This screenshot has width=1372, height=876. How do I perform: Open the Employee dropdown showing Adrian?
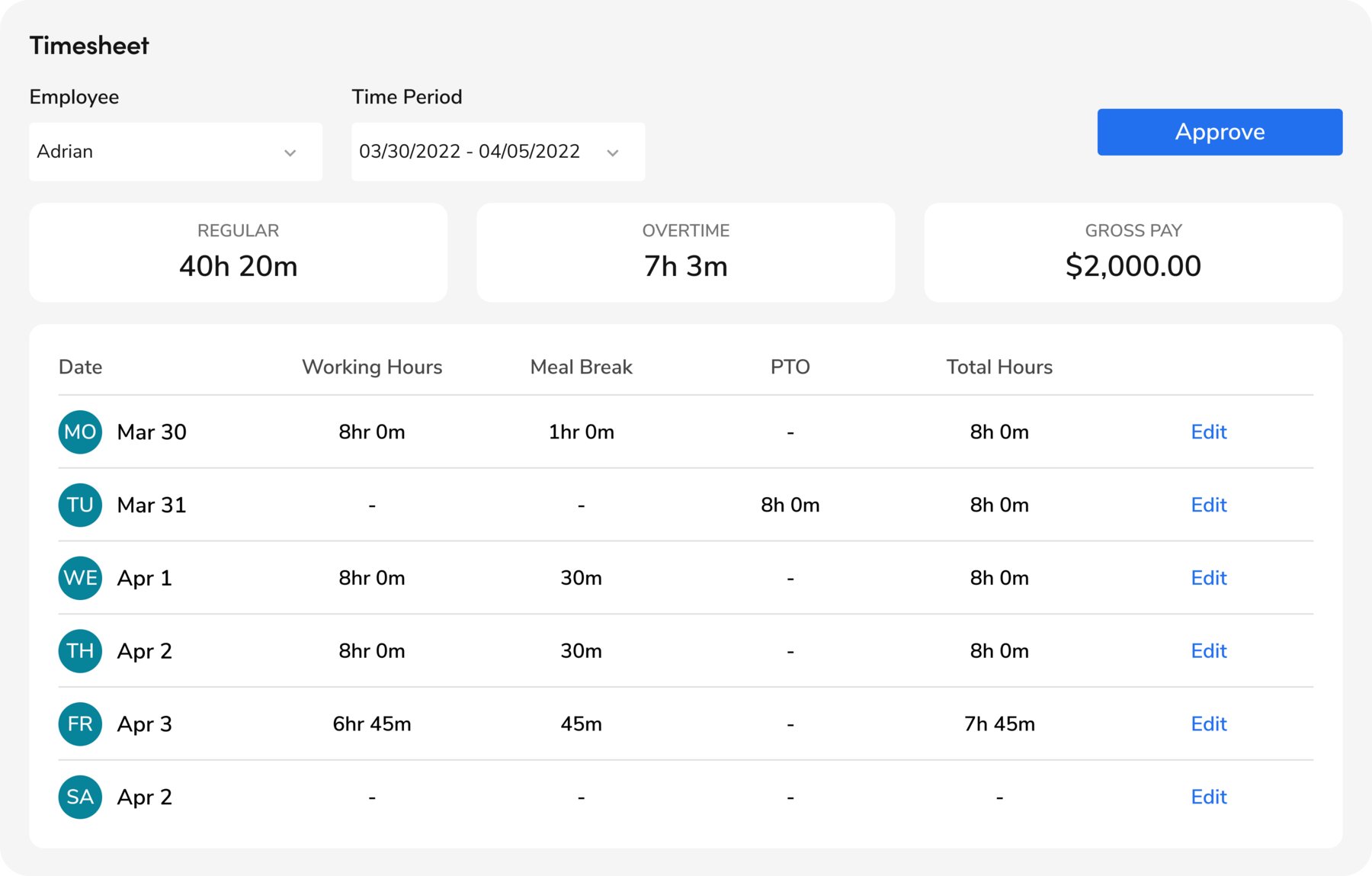(175, 151)
